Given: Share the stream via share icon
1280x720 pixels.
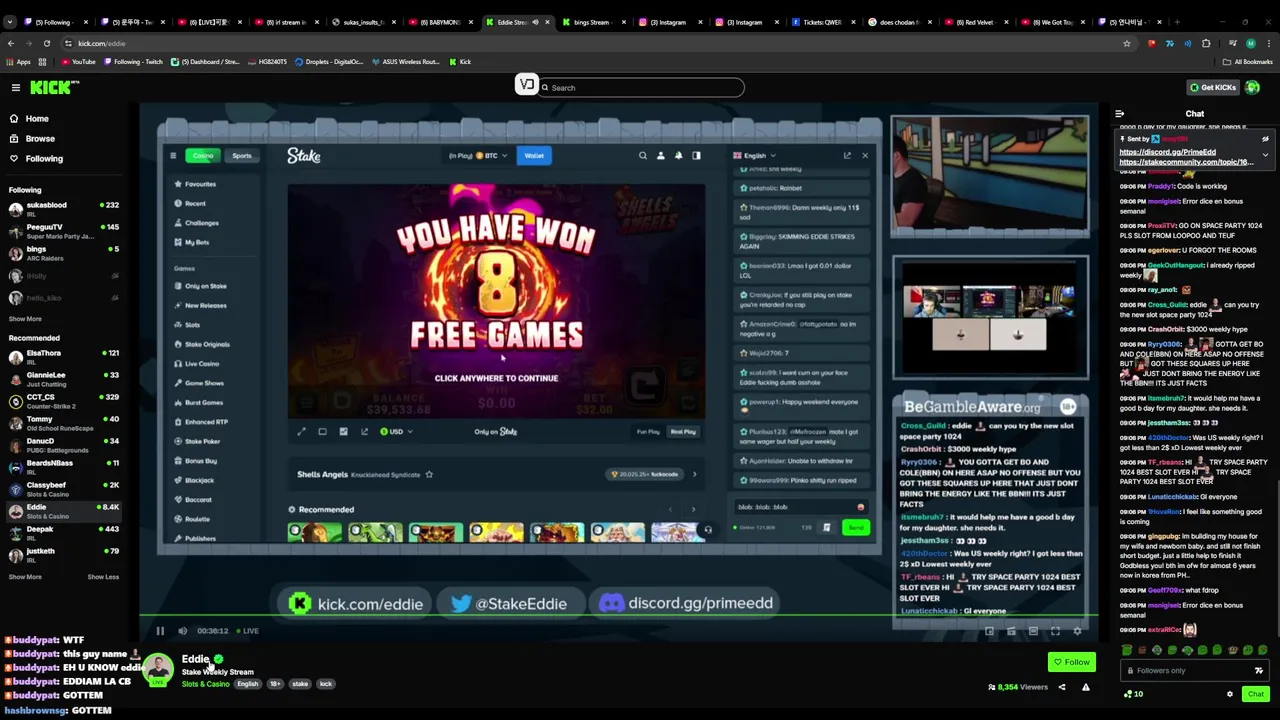Looking at the screenshot, I should pos(1062,687).
